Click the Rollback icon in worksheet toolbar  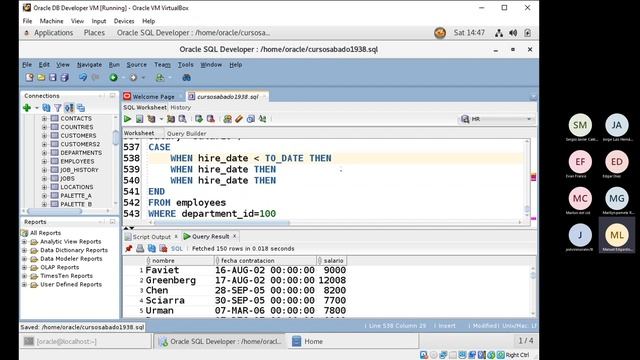pyautogui.click(x=211, y=119)
